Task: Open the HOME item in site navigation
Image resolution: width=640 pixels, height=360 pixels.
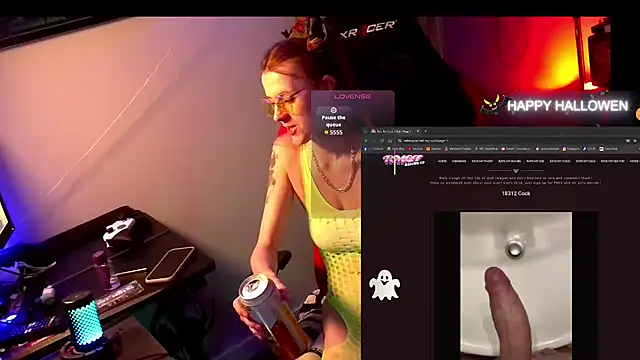Action: 442,161
